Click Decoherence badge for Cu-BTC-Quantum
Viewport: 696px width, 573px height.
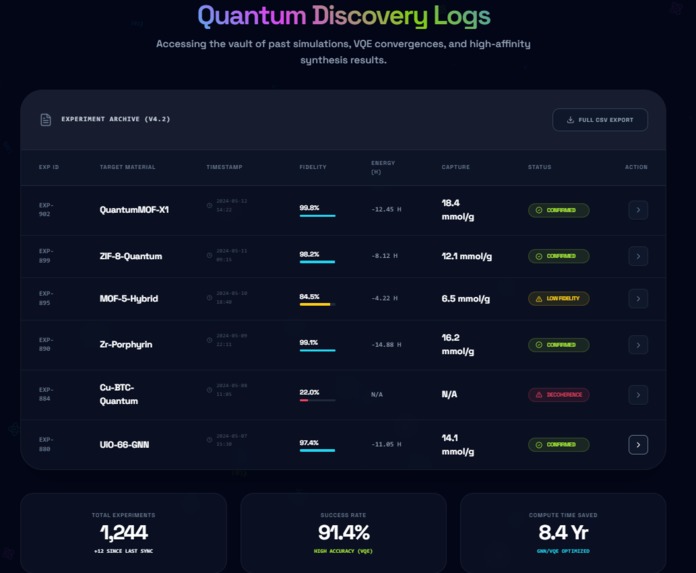coord(558,395)
